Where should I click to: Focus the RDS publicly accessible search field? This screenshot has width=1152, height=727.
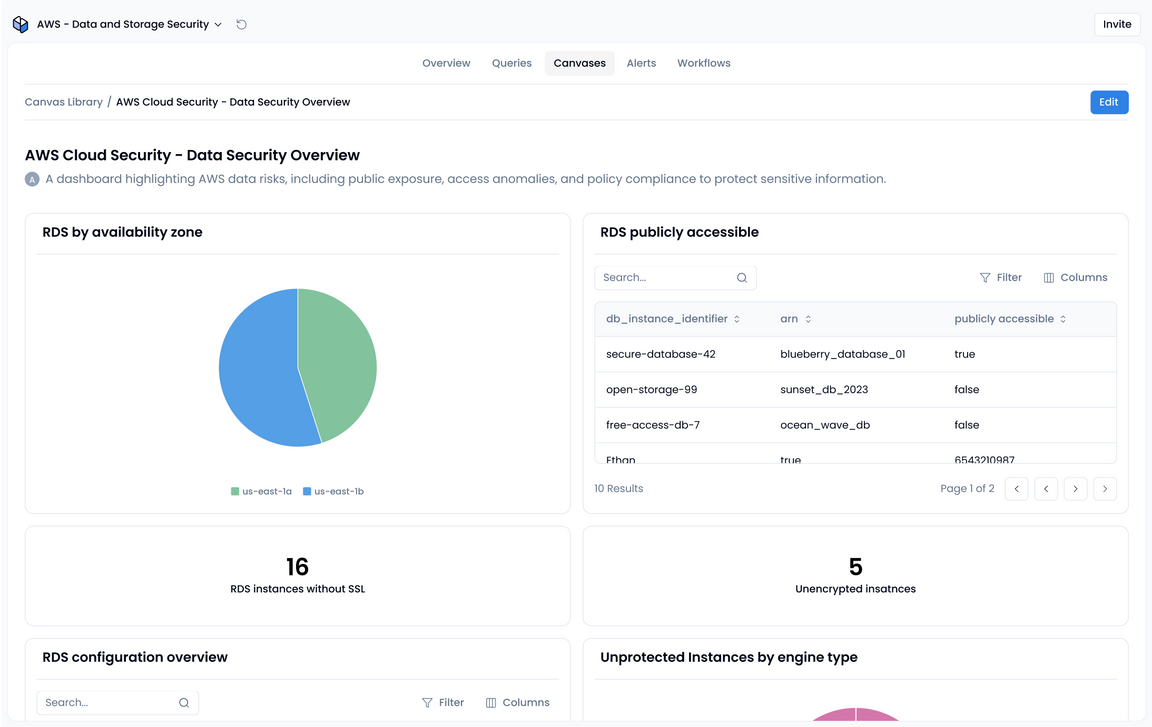675,278
